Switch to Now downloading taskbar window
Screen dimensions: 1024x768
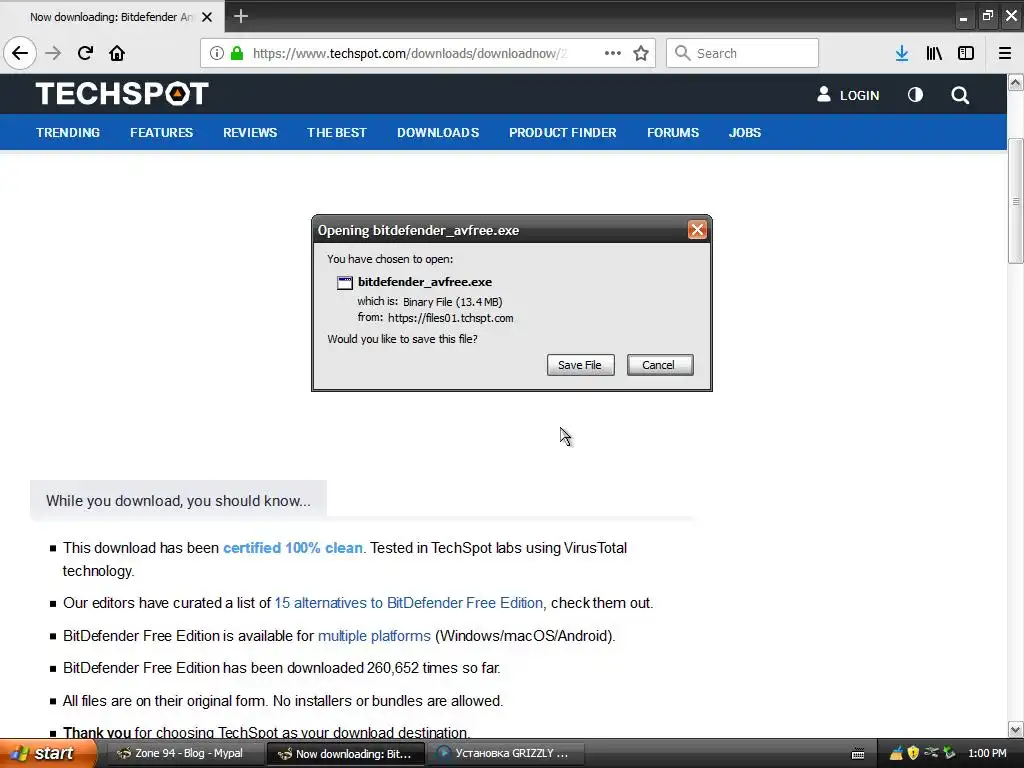point(346,753)
